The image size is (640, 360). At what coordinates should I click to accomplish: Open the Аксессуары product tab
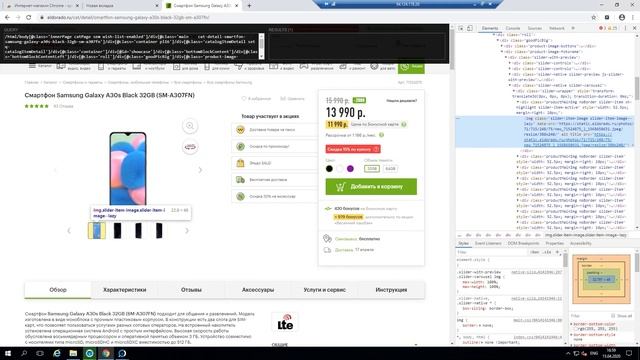click(258, 290)
